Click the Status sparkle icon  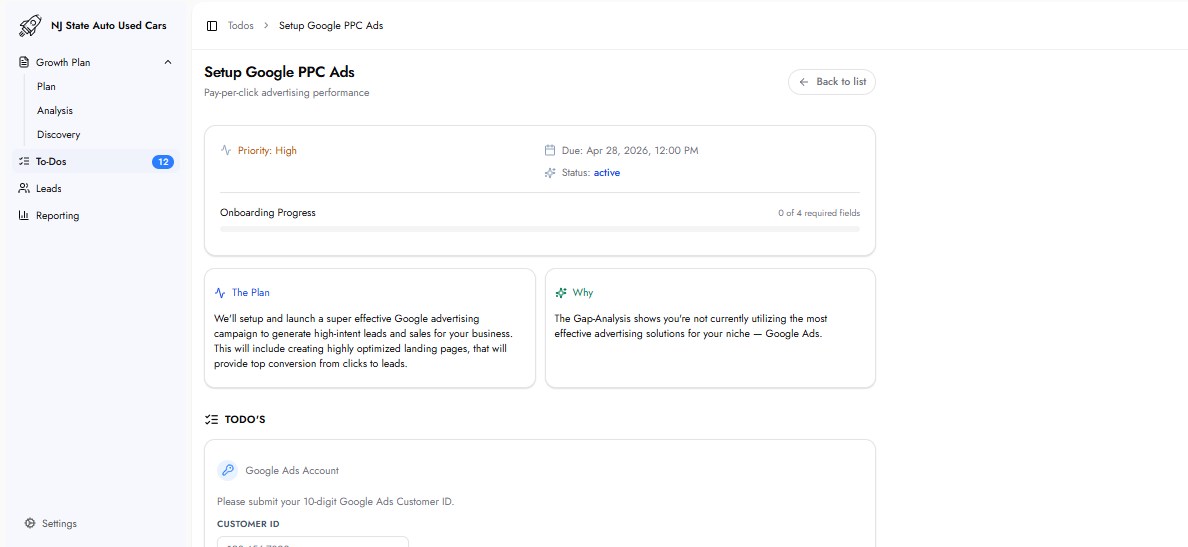tap(550, 173)
